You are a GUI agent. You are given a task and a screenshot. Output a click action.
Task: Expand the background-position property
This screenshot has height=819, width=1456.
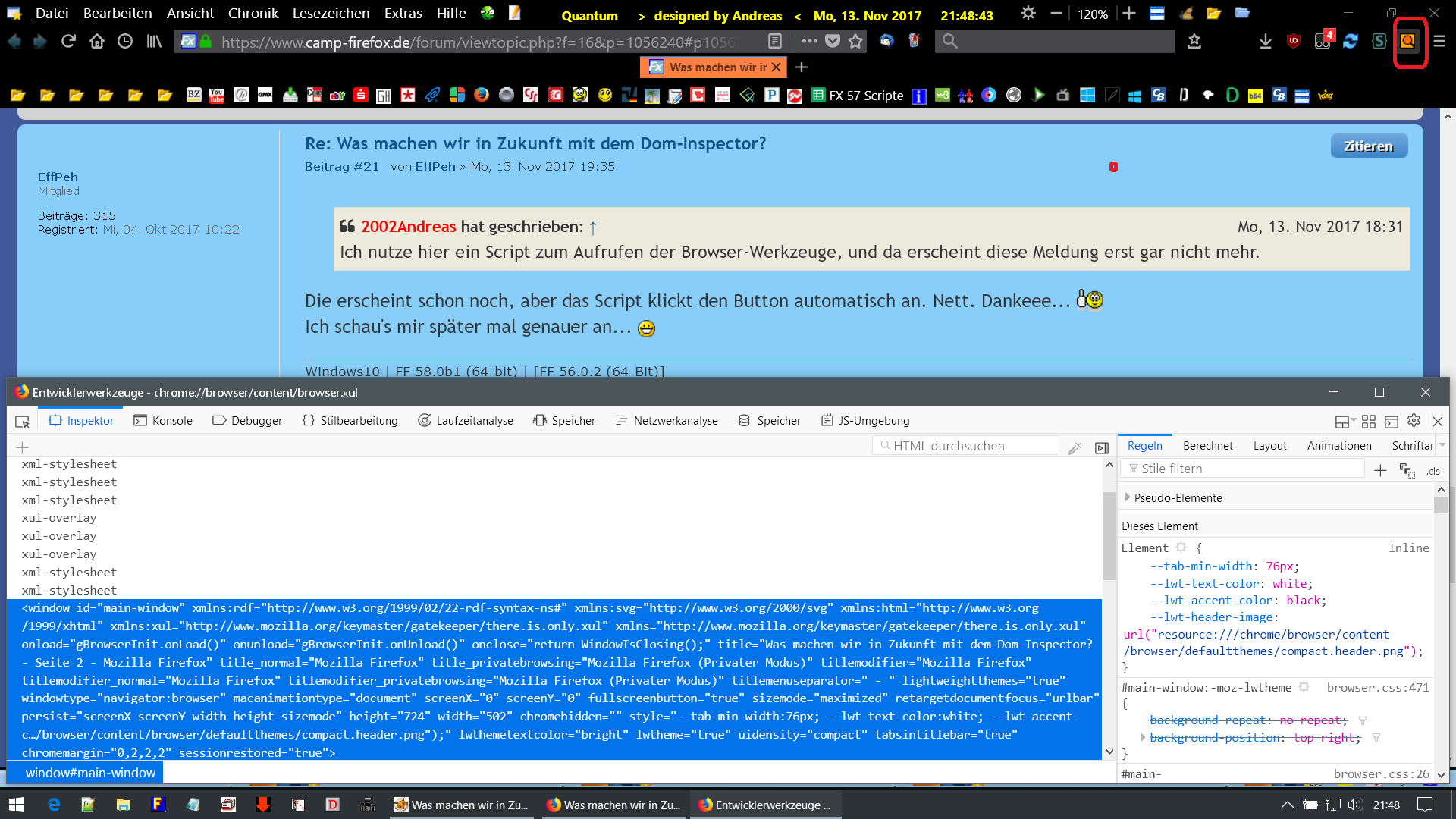[x=1143, y=737]
